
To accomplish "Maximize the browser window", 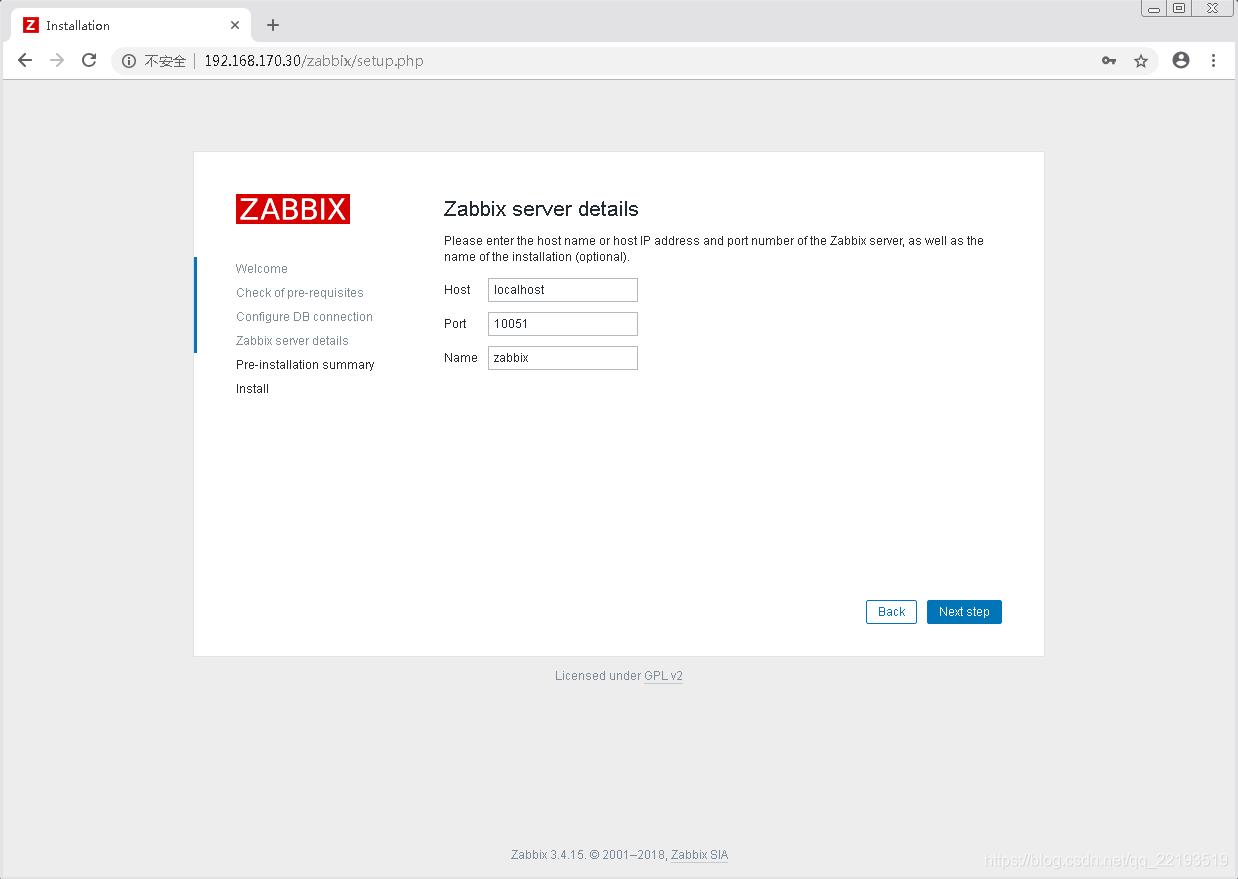I will click(x=1179, y=8).
